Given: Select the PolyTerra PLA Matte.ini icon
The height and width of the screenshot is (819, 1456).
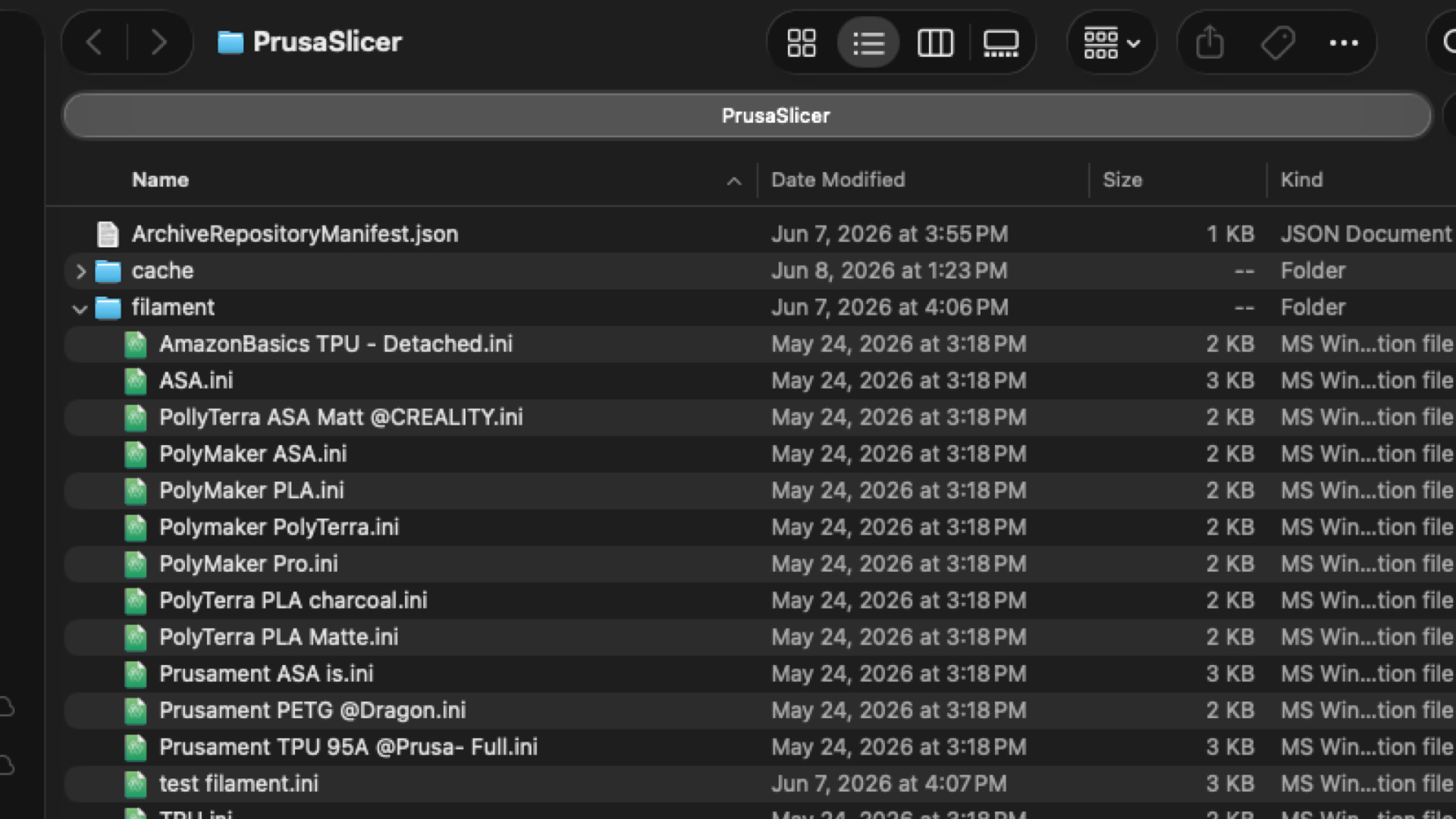Looking at the screenshot, I should pos(135,638).
